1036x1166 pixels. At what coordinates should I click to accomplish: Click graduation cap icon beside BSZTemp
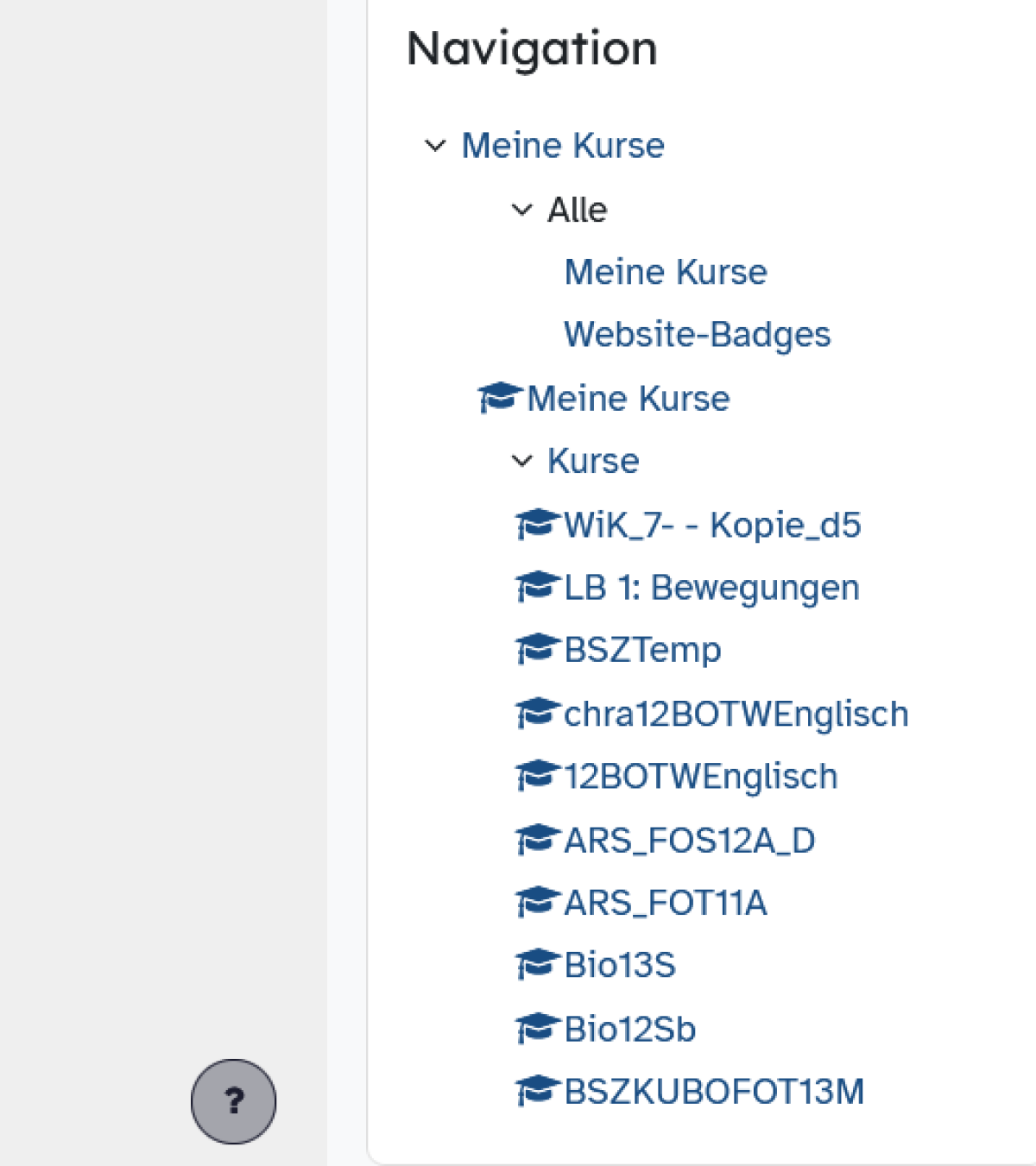pos(536,649)
